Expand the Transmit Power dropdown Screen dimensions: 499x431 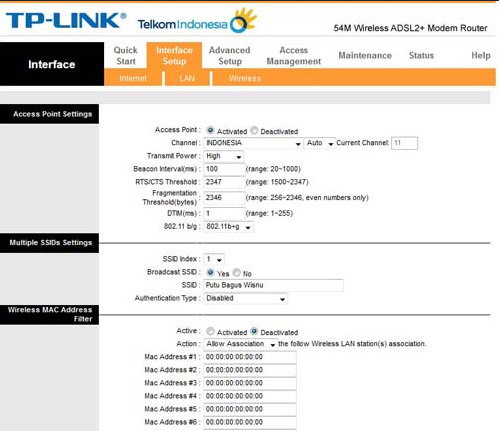tap(223, 156)
